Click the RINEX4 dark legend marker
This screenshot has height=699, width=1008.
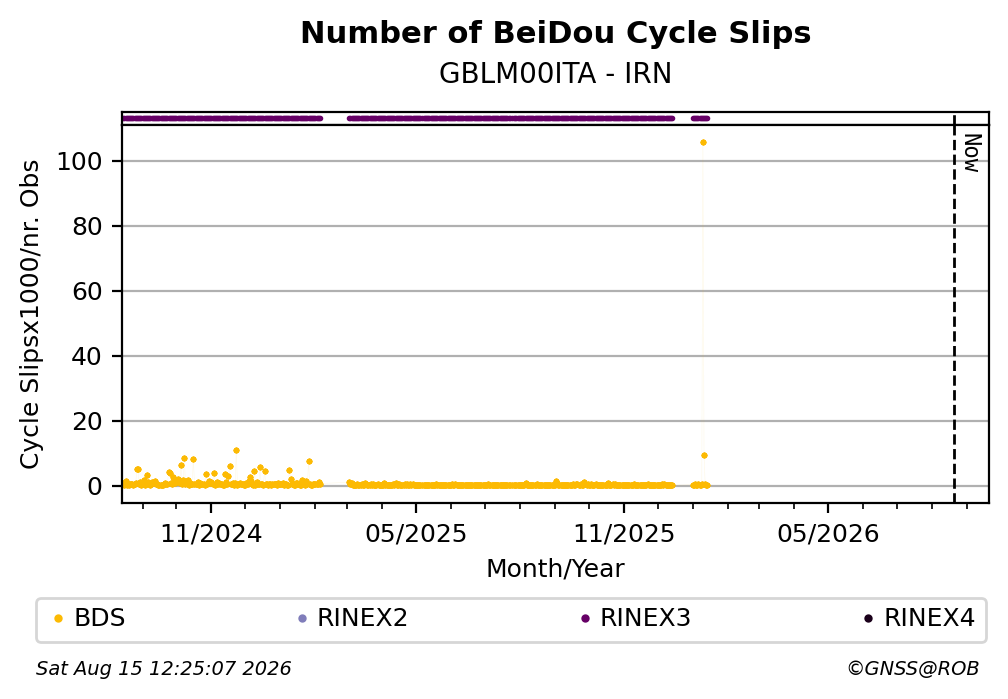point(868,619)
